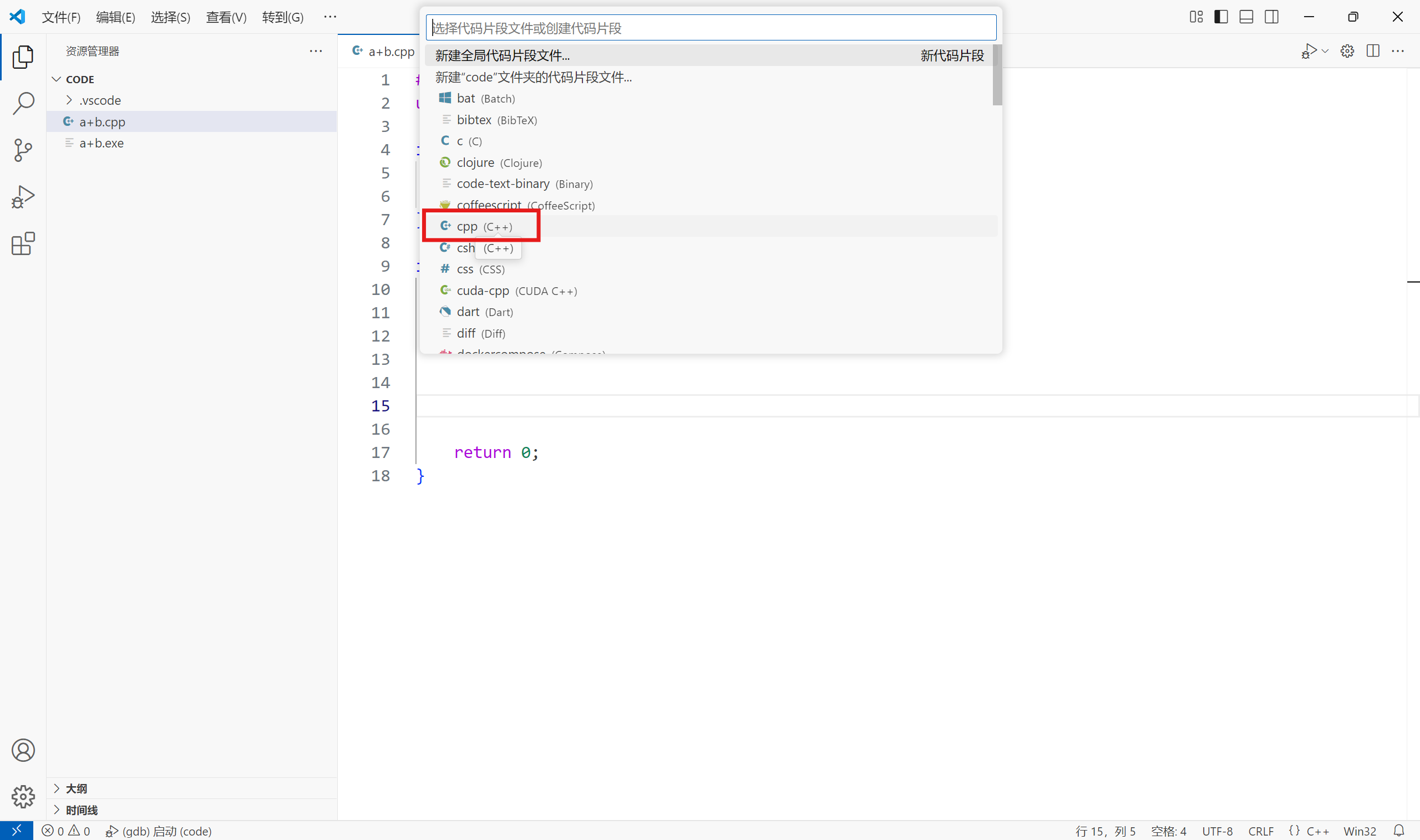The width and height of the screenshot is (1420, 840).
Task: Open the Extensions view
Action: tap(23, 244)
